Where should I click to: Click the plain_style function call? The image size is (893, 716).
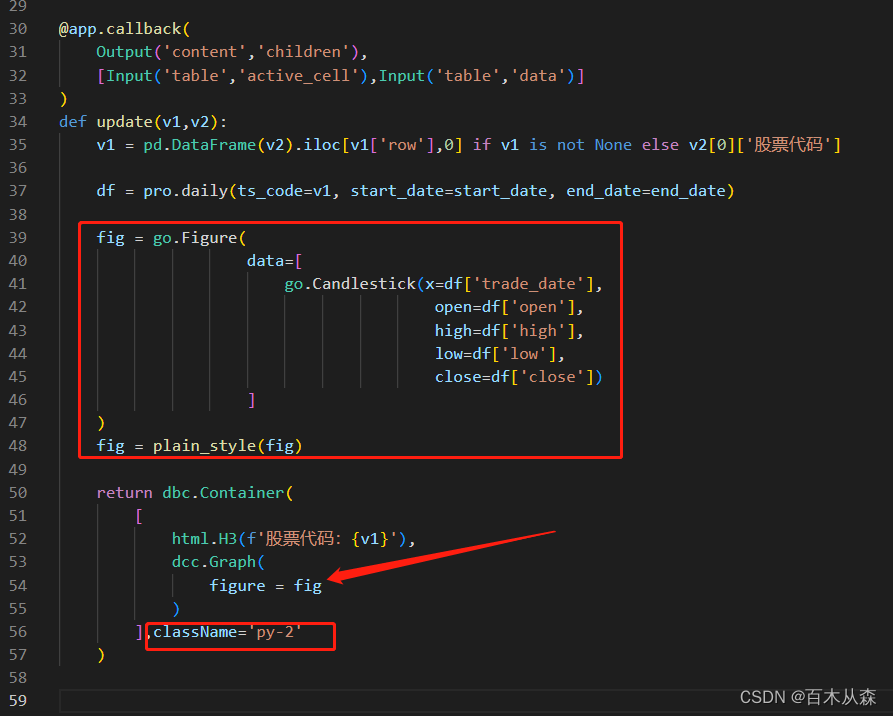coord(204,446)
